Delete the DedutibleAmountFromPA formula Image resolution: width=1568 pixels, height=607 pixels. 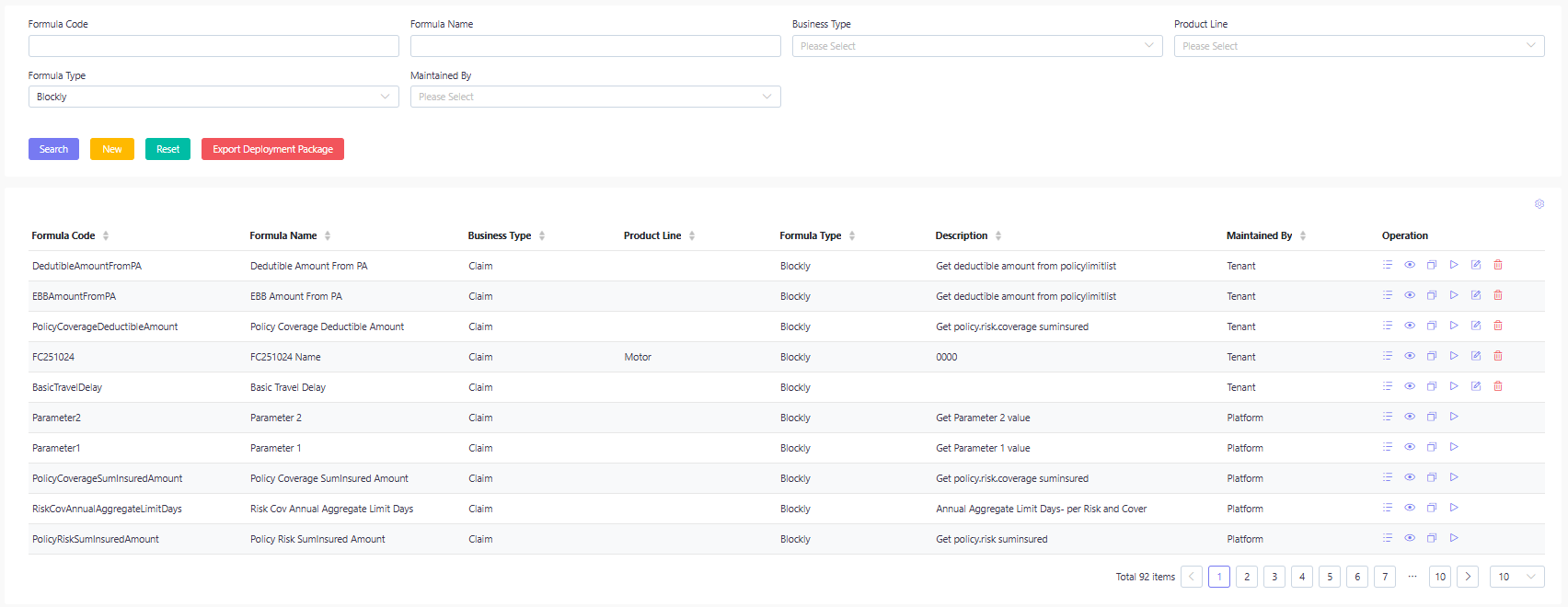[1498, 265]
